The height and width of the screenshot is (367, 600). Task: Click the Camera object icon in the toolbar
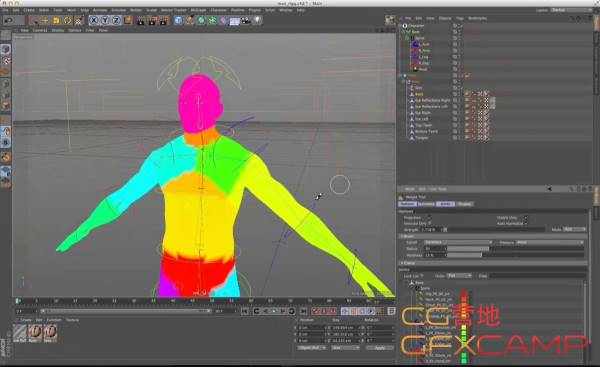246,20
